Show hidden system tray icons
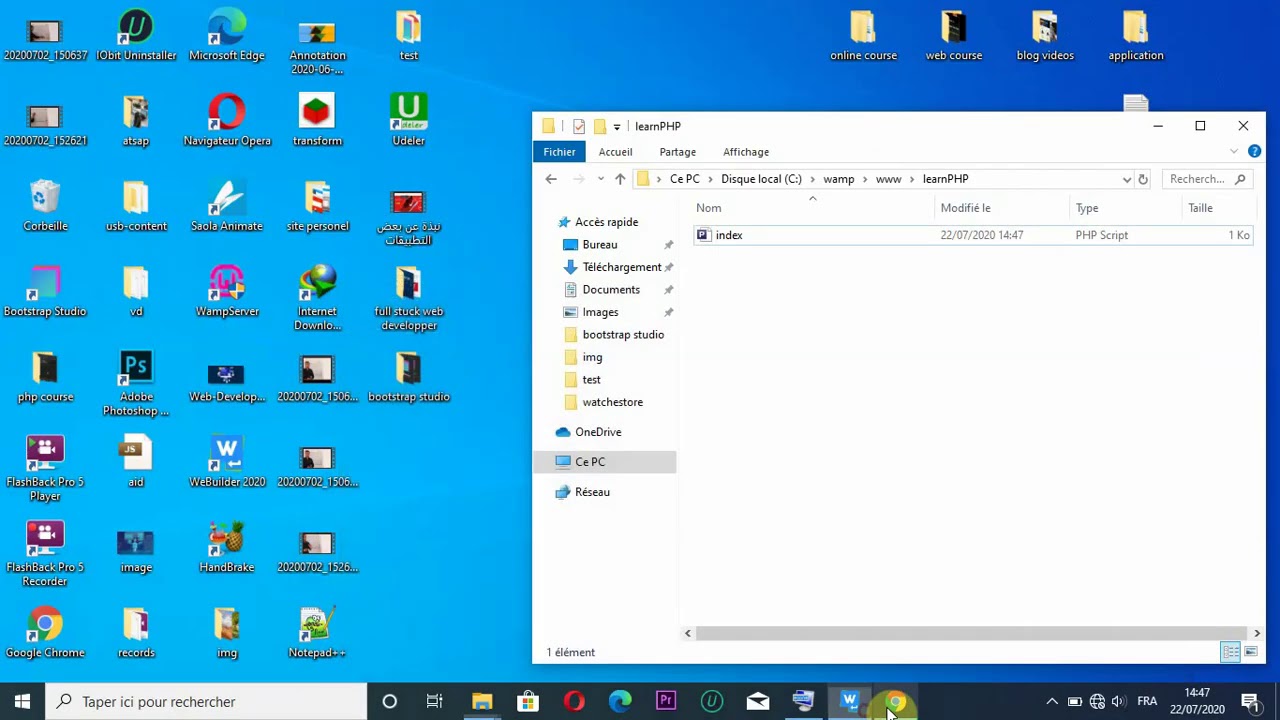 point(1052,702)
